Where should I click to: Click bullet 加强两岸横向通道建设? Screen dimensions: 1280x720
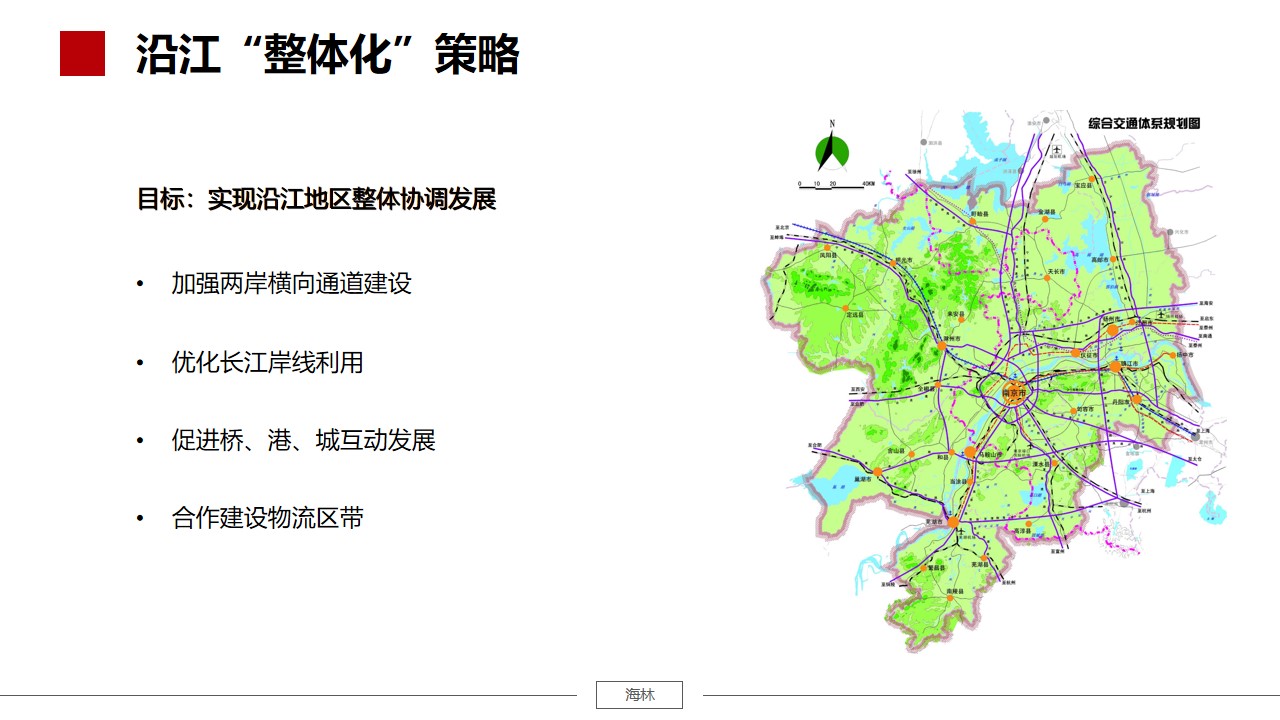click(x=291, y=283)
